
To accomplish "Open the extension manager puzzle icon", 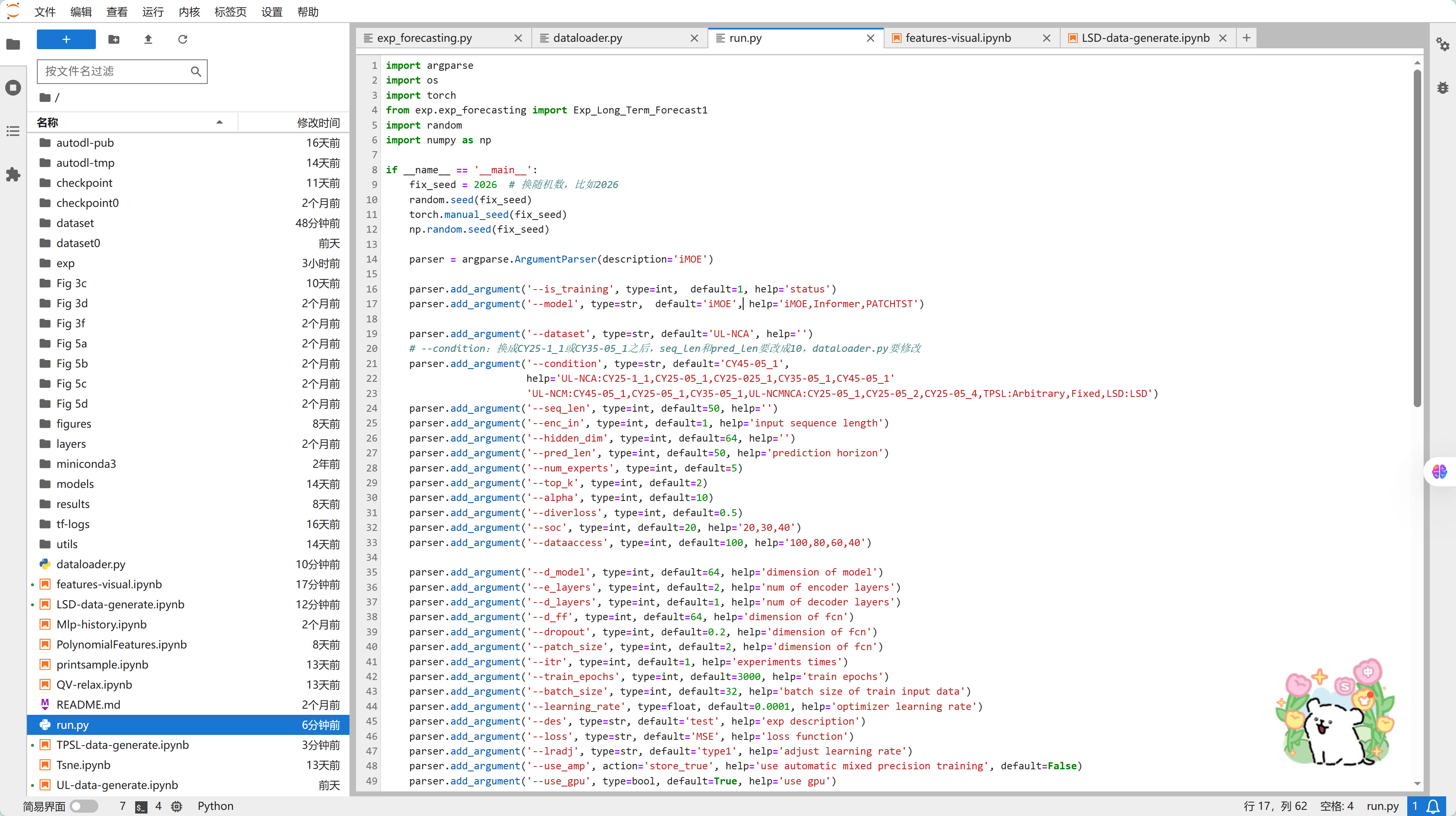I will coord(13,175).
